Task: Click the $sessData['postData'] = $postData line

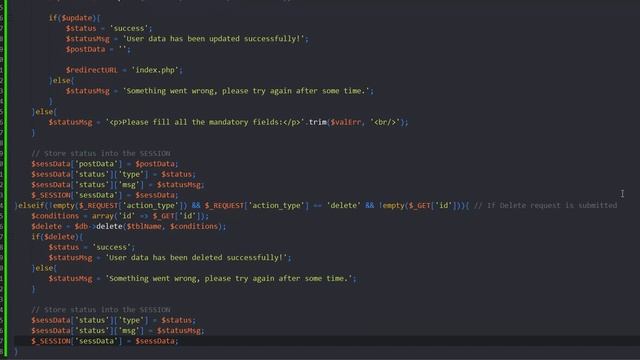Action: 105,164
